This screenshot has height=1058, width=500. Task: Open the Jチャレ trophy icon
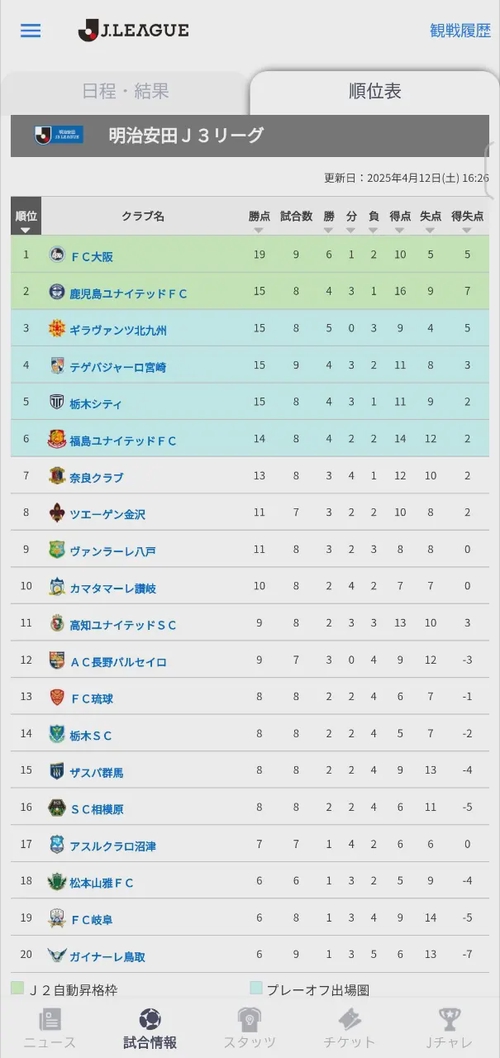point(449,1018)
